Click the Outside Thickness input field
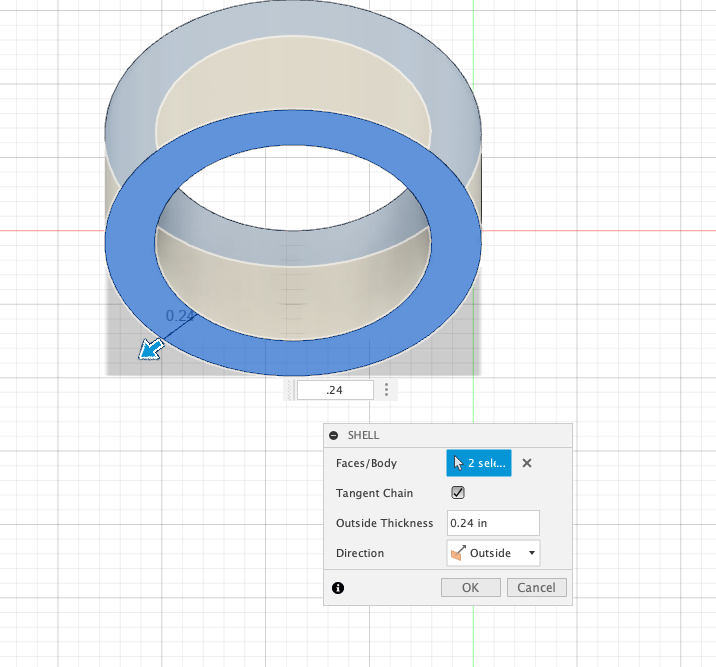The height and width of the screenshot is (667, 716). coord(493,523)
